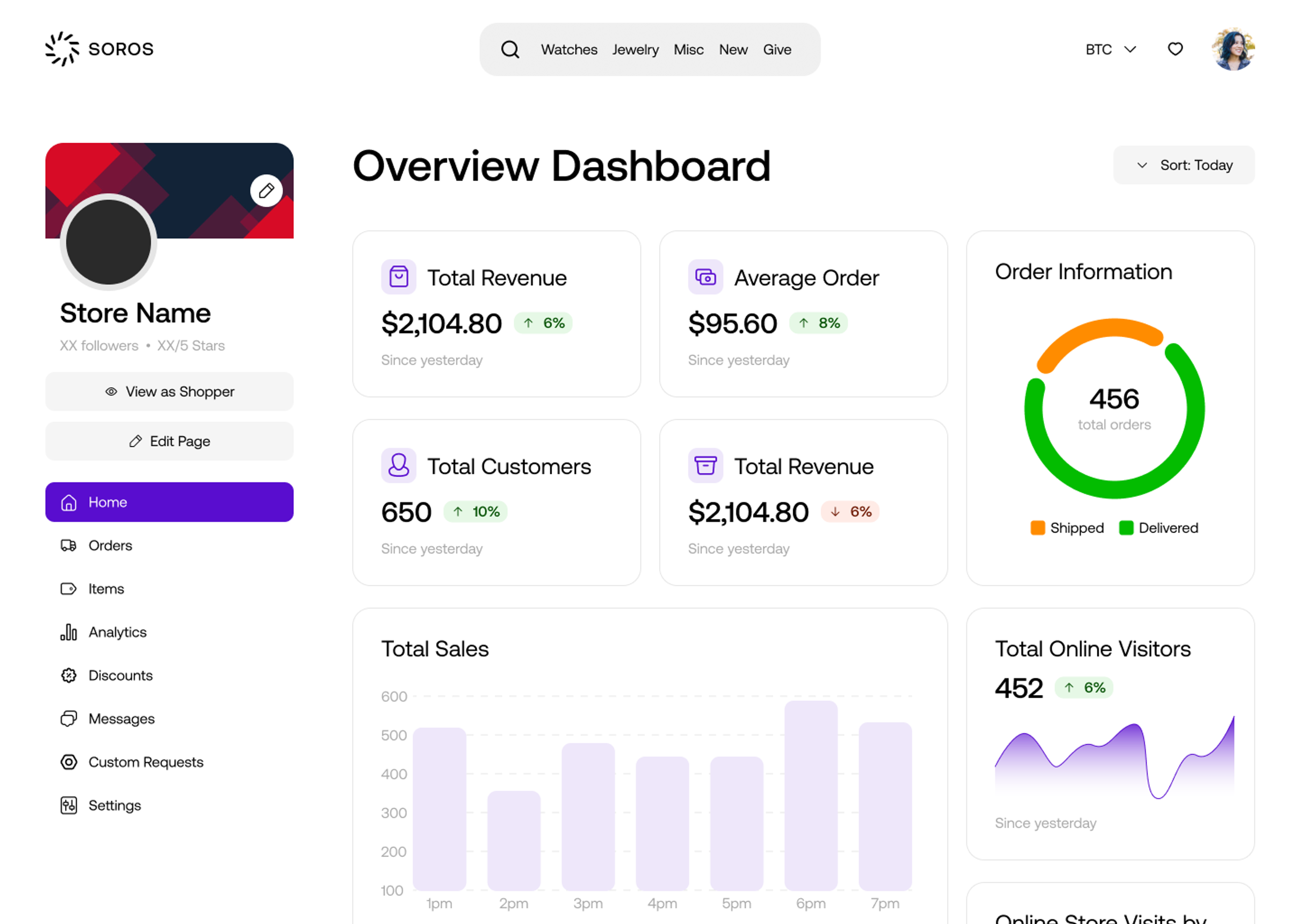Open the Misc category

689,50
